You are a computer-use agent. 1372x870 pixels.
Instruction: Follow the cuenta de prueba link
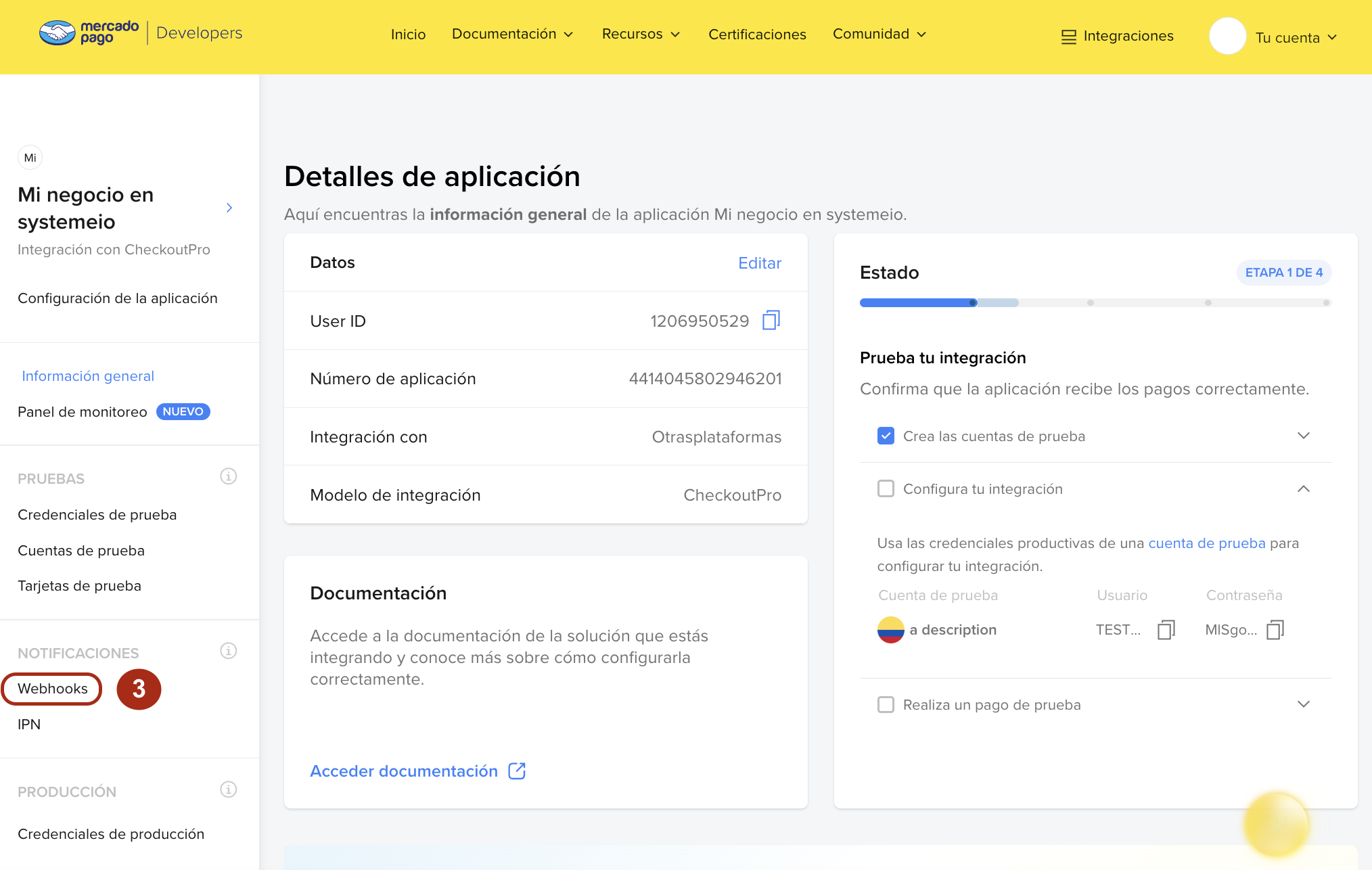1207,543
